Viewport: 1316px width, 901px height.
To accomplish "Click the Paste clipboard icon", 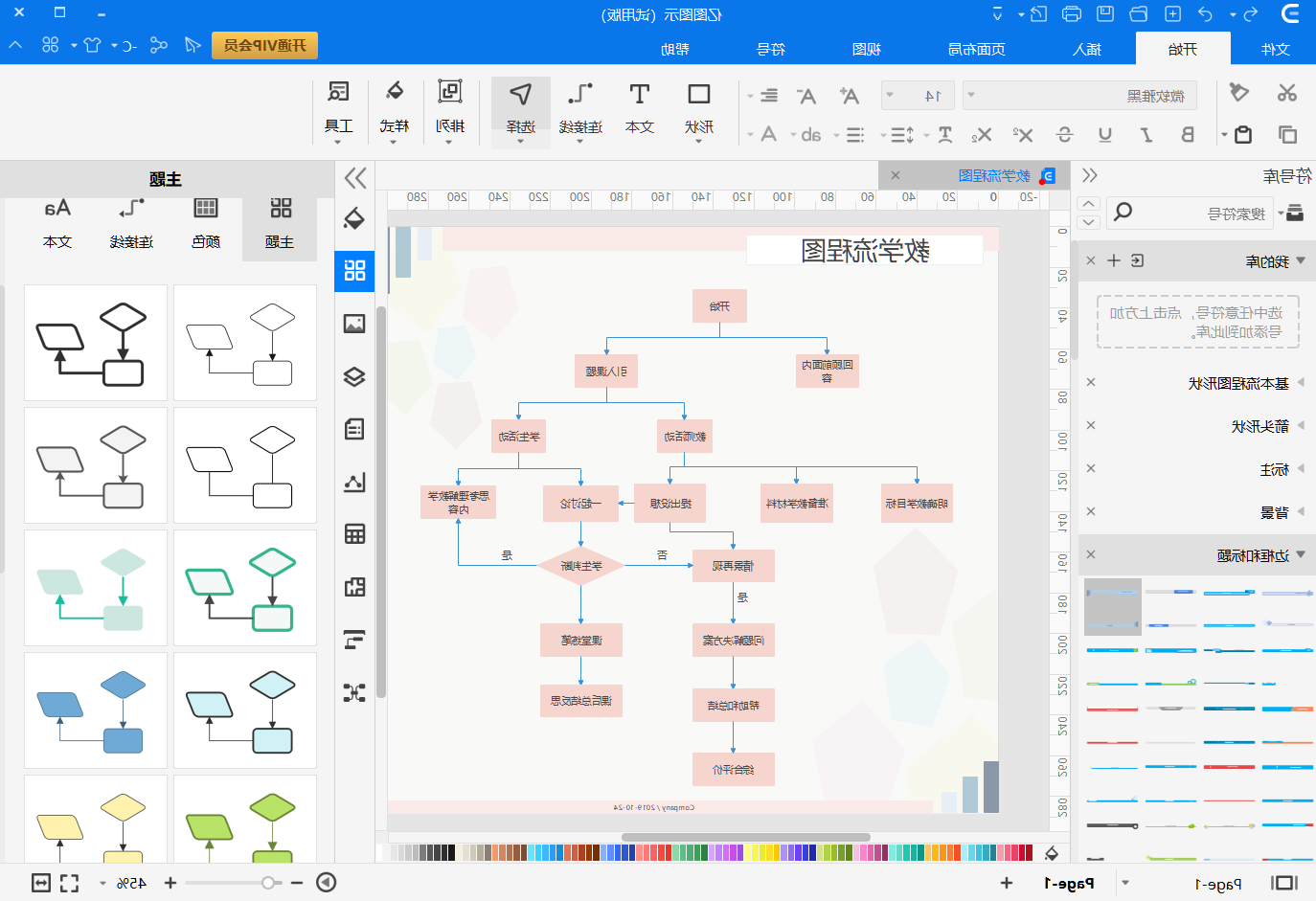I will point(1243,135).
